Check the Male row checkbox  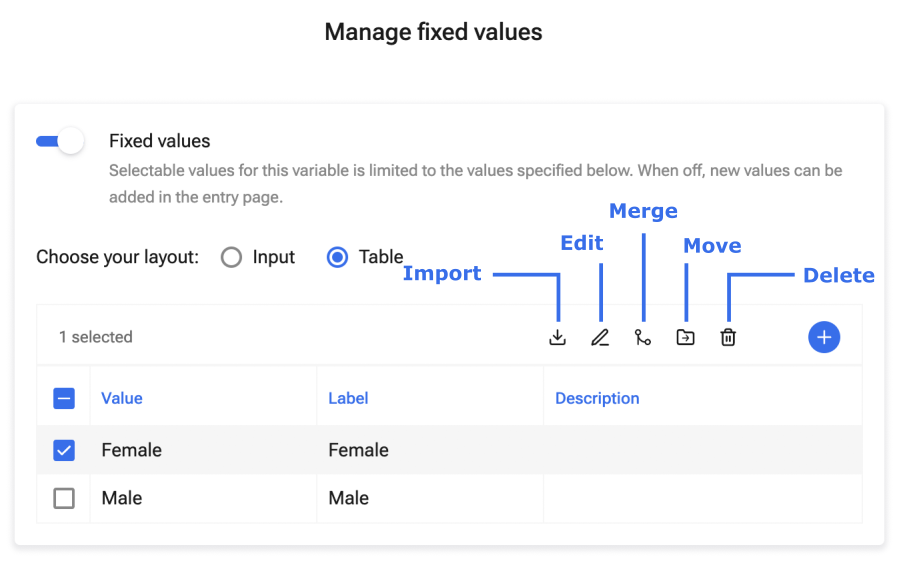pos(64,498)
